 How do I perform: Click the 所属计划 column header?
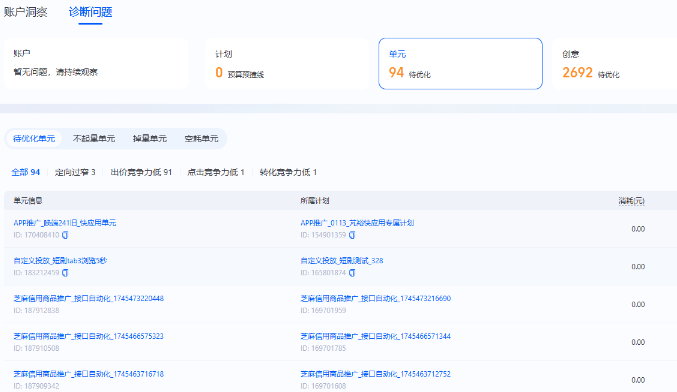pos(315,201)
